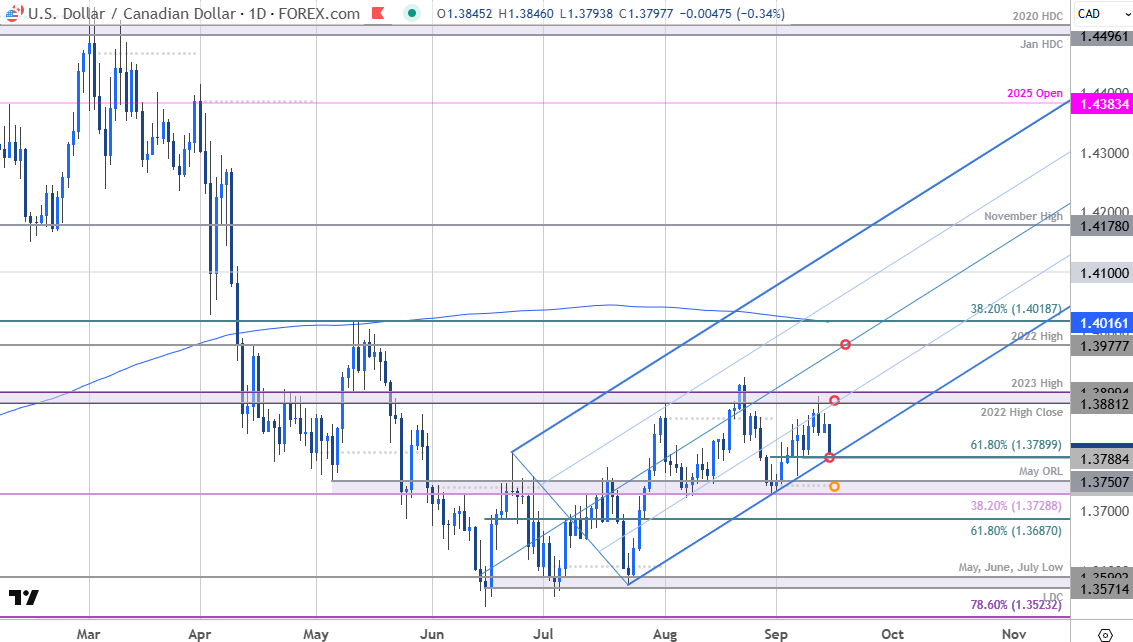Select the orange circle marker near May ORL
The width and height of the screenshot is (1133, 642).
point(835,487)
